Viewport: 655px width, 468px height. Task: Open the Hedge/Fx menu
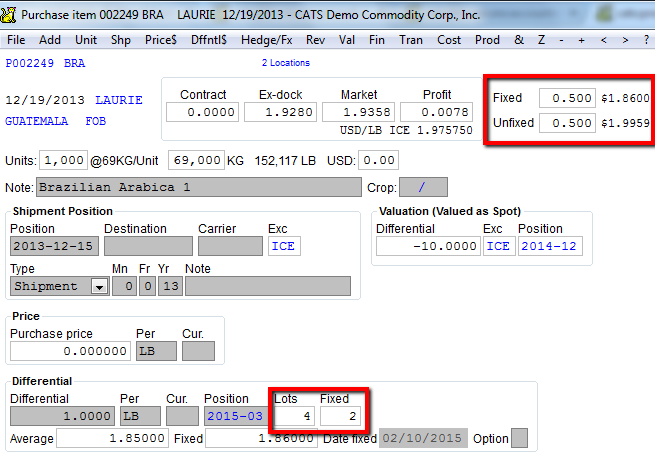coord(267,40)
